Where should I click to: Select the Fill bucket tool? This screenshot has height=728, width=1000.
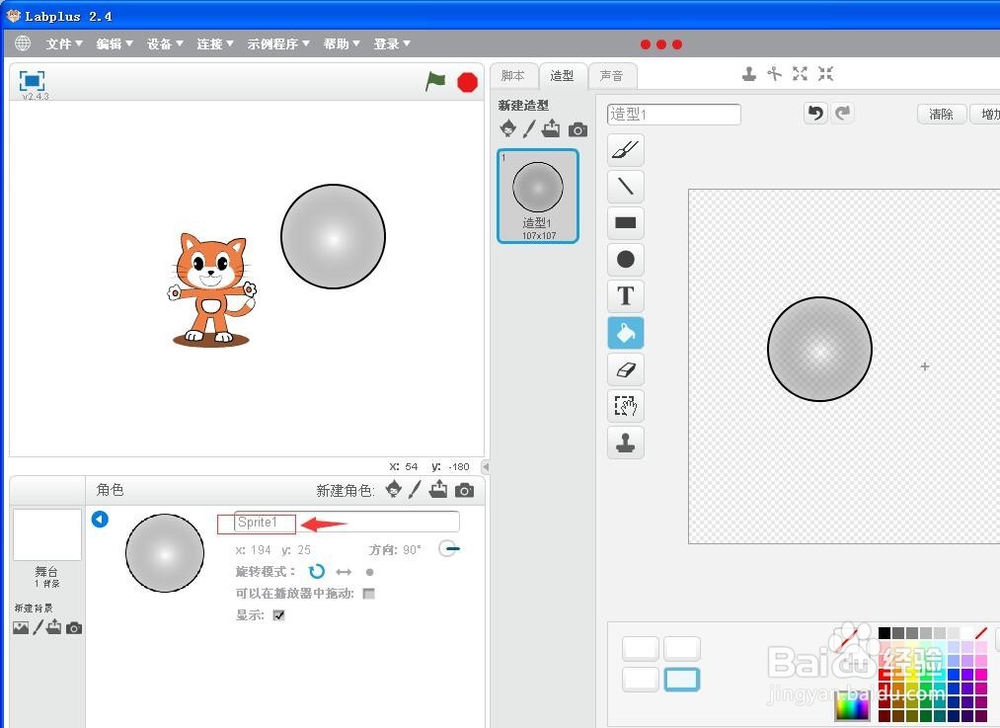[626, 332]
